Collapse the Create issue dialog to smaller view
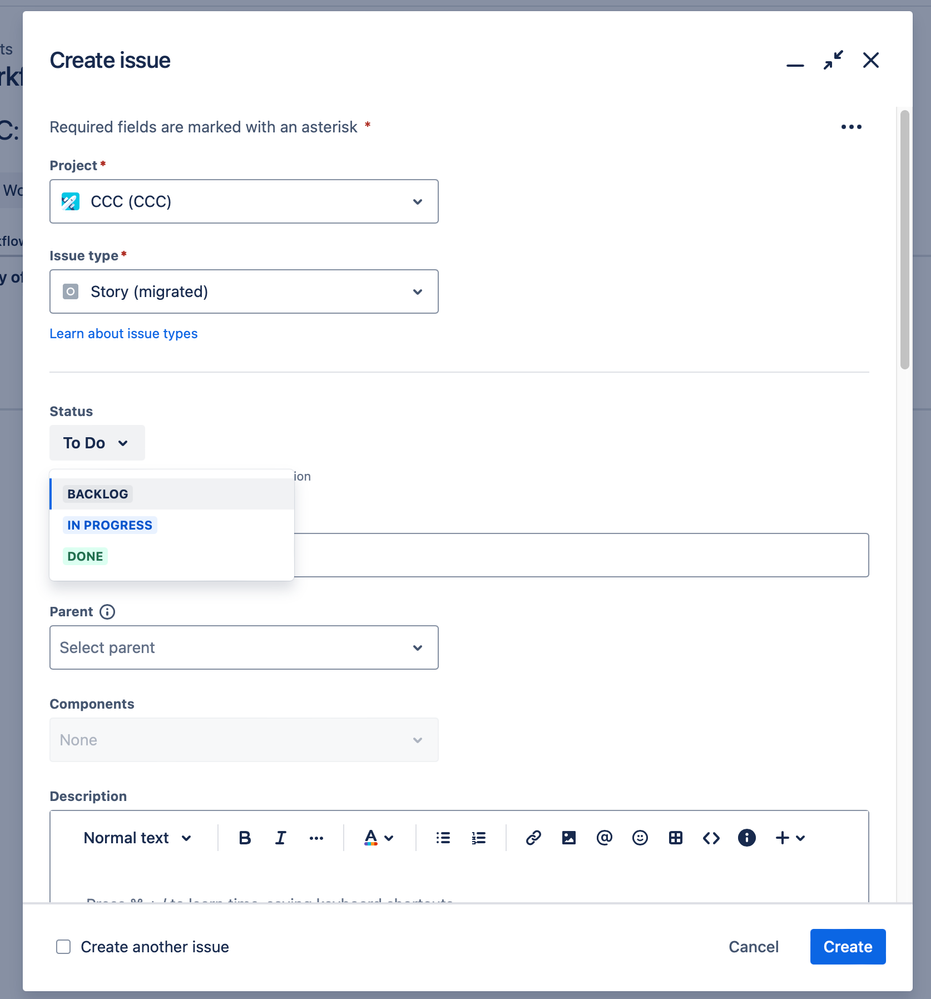Image resolution: width=931 pixels, height=999 pixels. pyautogui.click(x=833, y=61)
